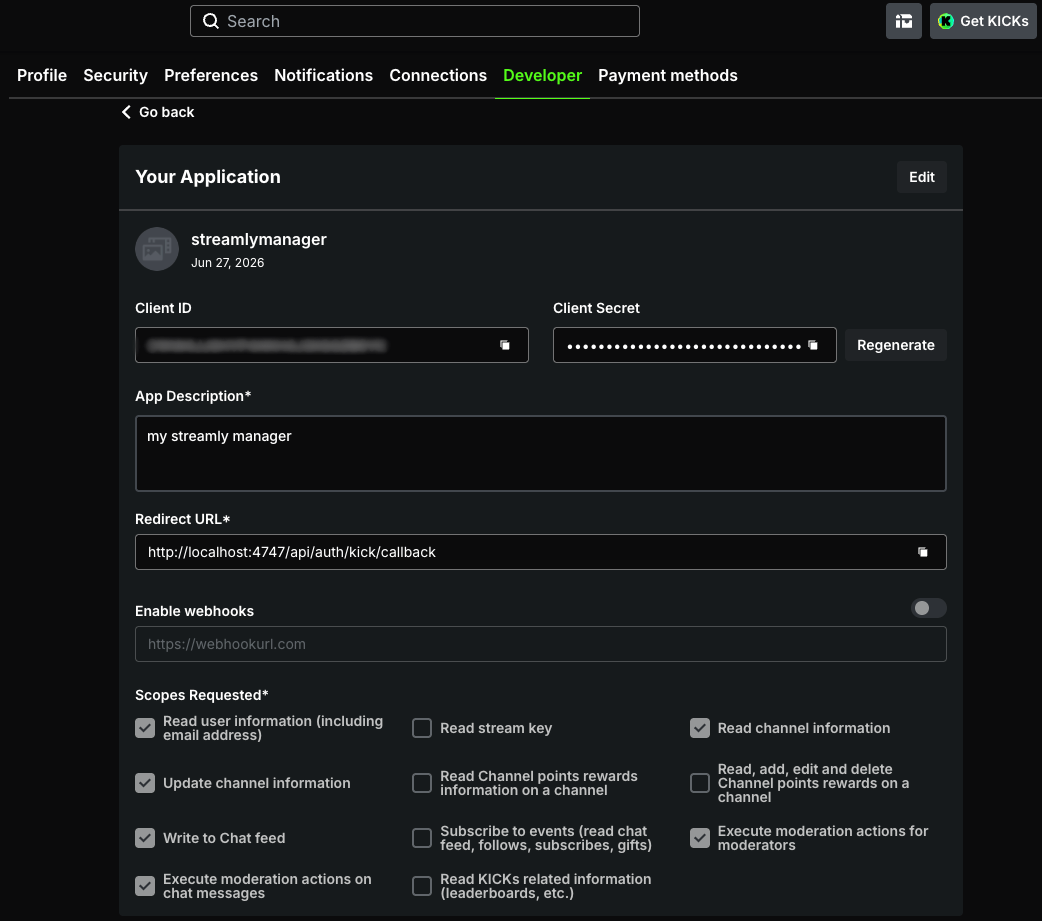
Task: Click the Your Application heading
Action: [x=207, y=177]
